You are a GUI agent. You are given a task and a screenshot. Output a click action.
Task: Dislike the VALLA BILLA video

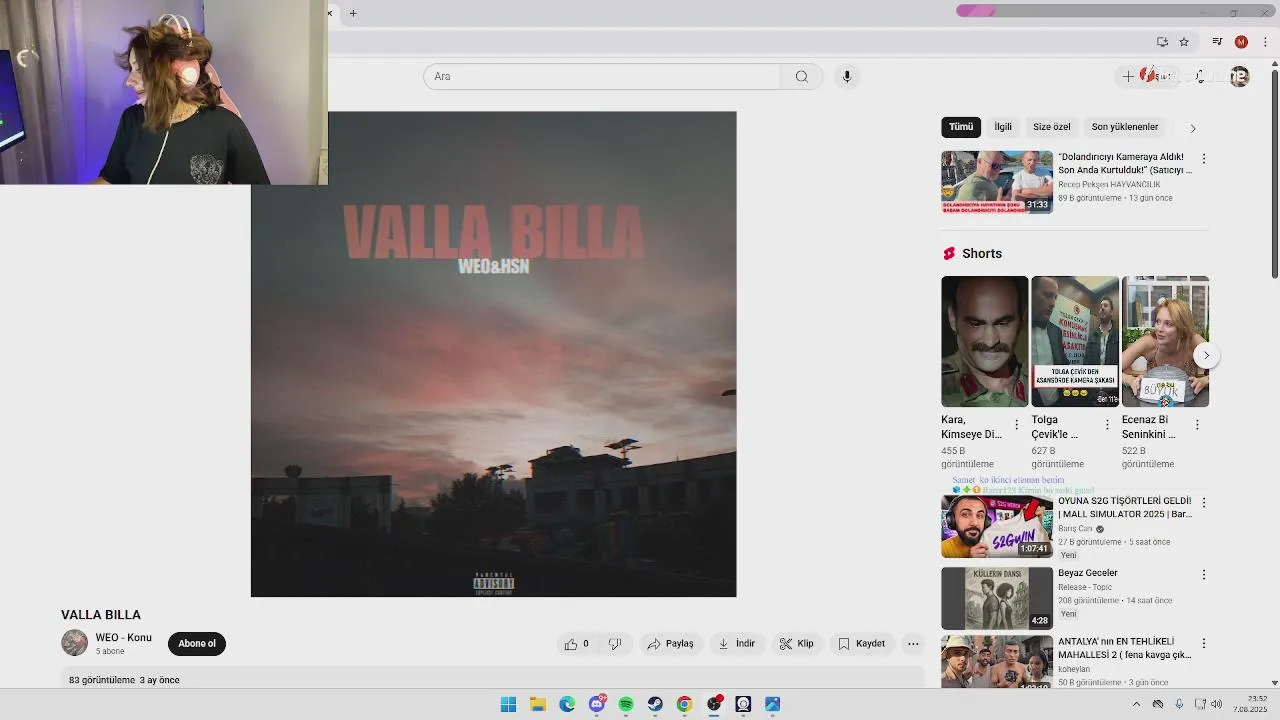tap(615, 644)
